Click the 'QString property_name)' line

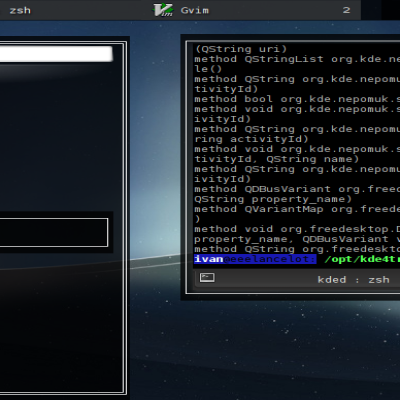coord(273,199)
